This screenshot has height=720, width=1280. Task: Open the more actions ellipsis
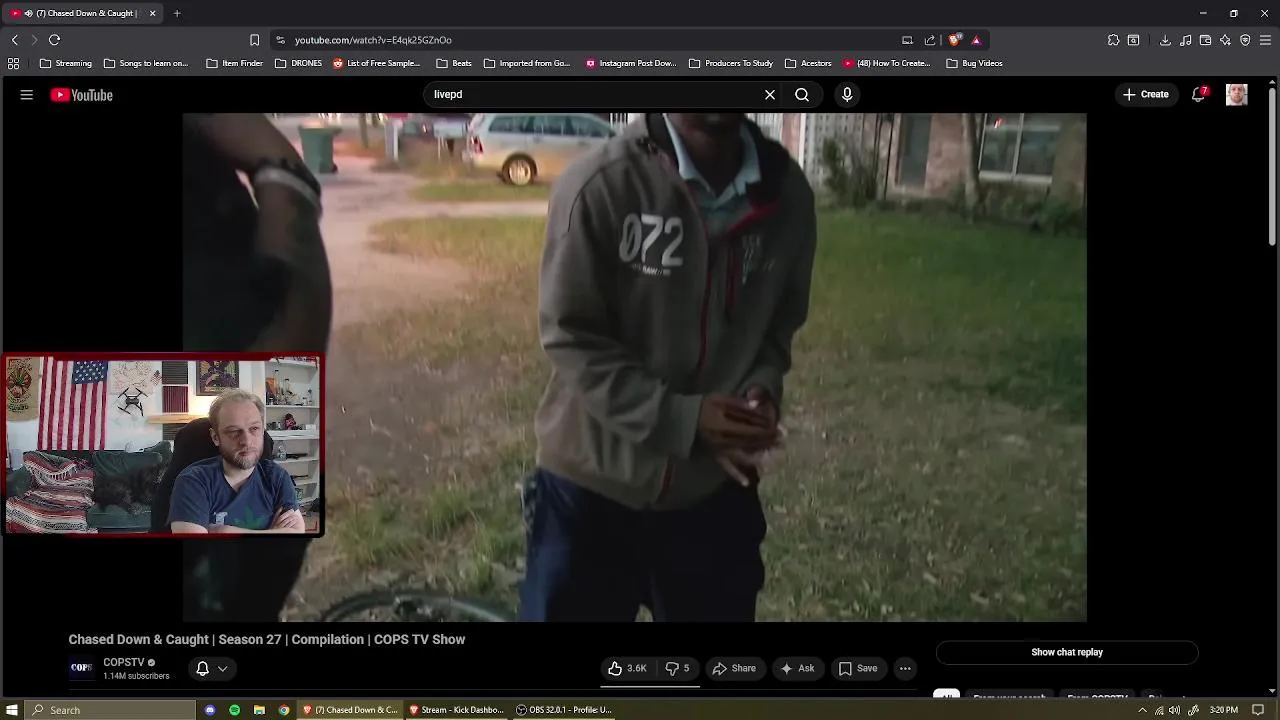[x=905, y=668]
